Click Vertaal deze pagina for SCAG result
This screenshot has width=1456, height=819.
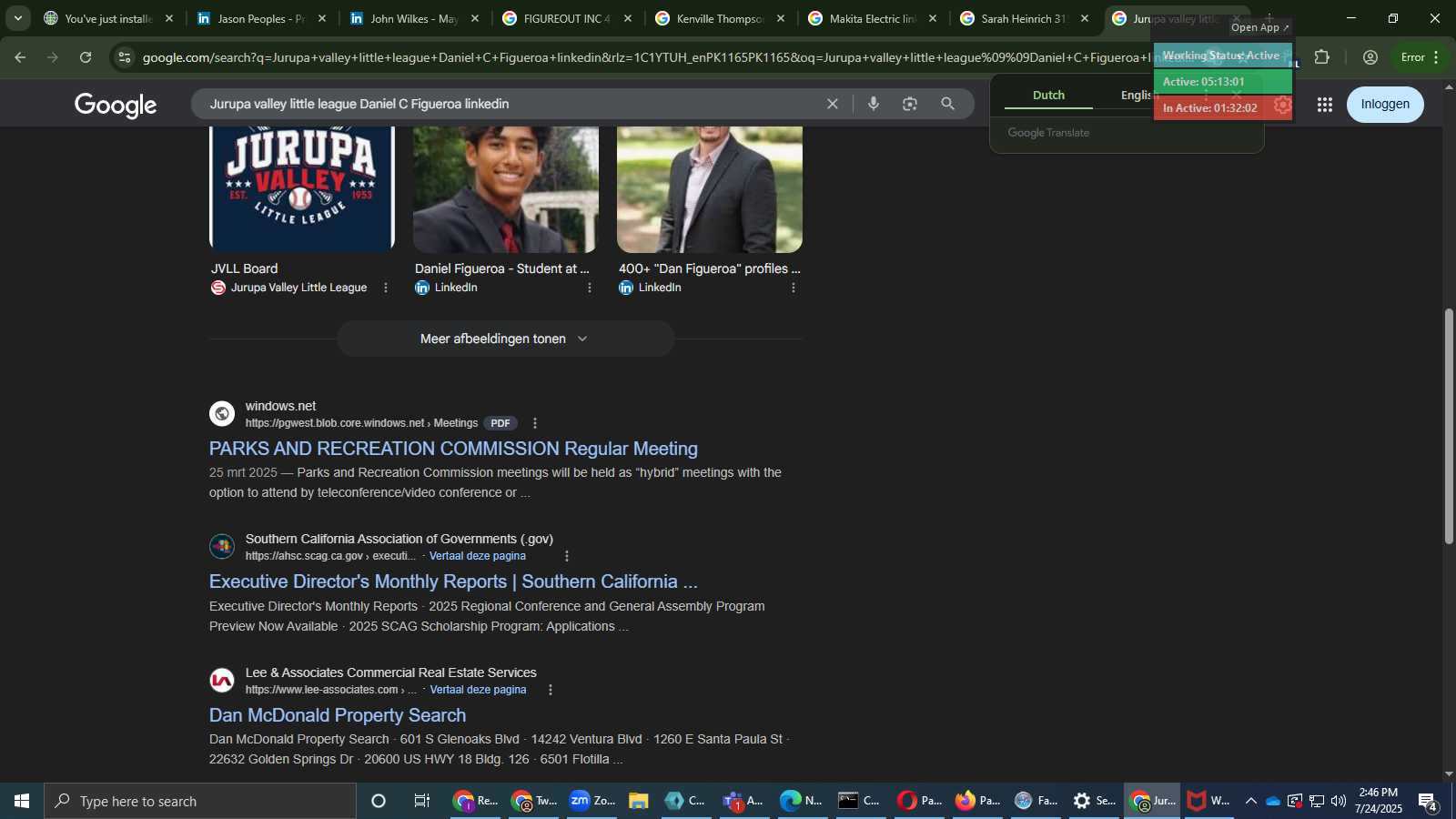478,556
